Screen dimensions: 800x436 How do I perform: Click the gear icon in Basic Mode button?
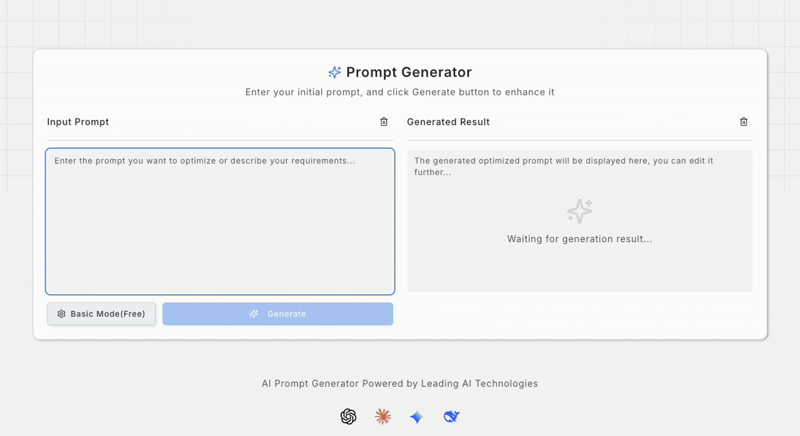pos(61,314)
